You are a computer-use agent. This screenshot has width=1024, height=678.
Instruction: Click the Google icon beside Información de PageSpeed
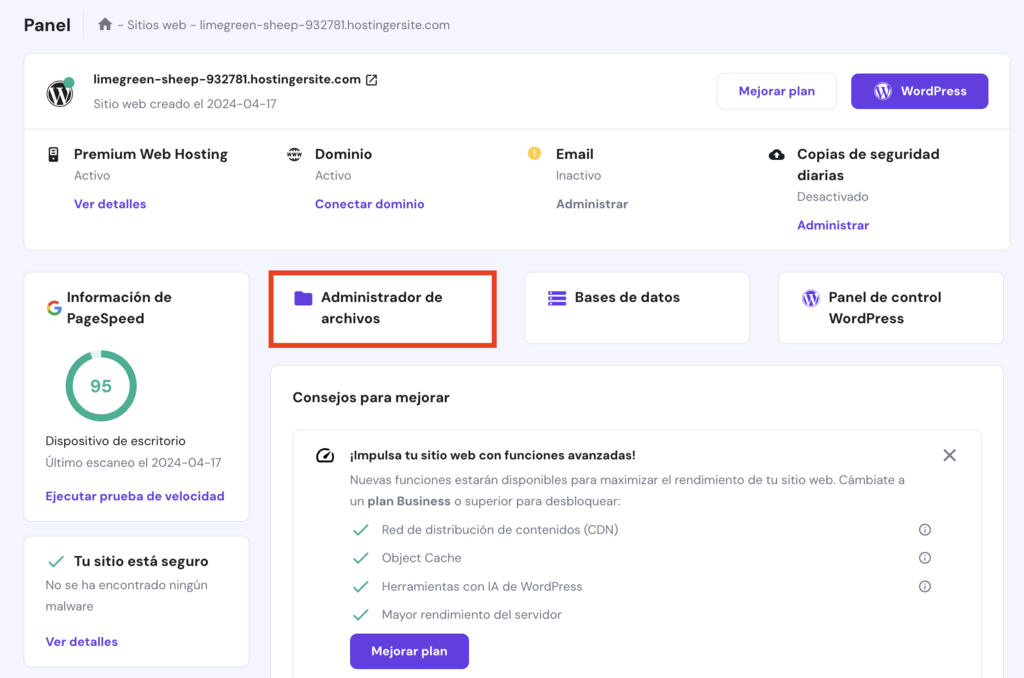[54, 307]
